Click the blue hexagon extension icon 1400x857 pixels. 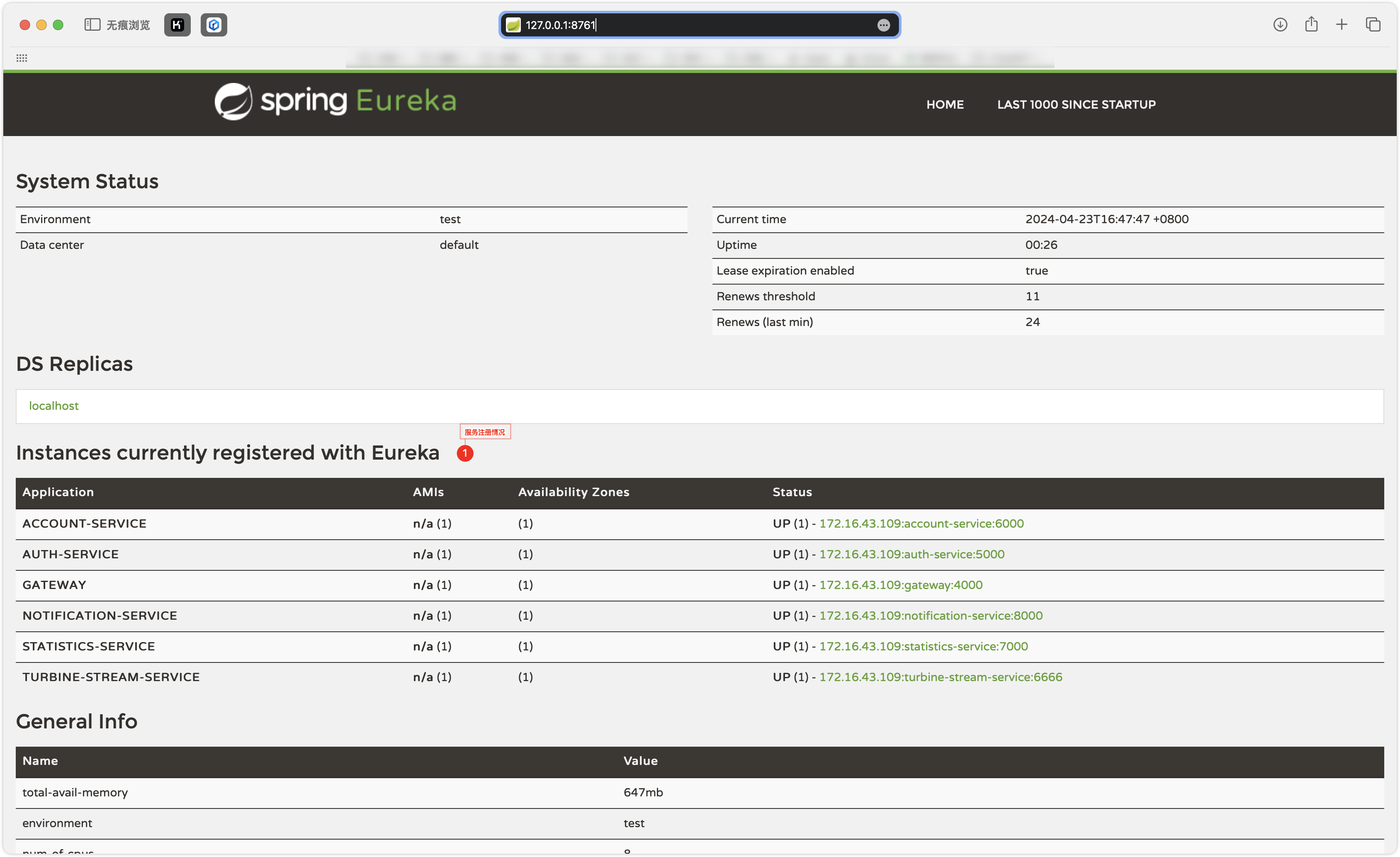[x=214, y=24]
